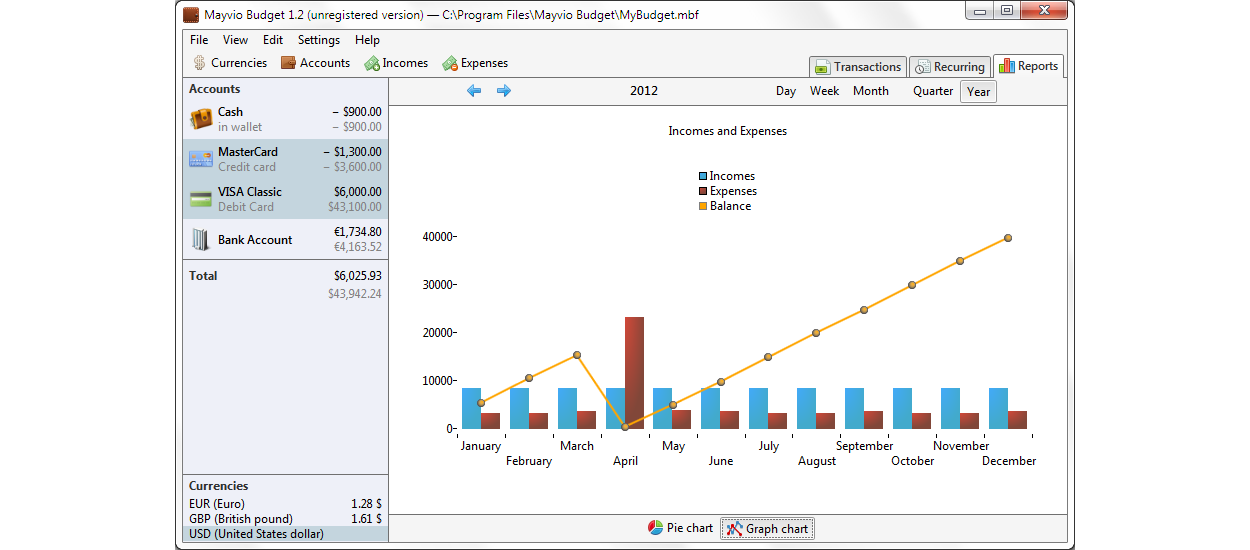1250x550 pixels.
Task: Pick the Bank Account entry
Action: point(285,240)
